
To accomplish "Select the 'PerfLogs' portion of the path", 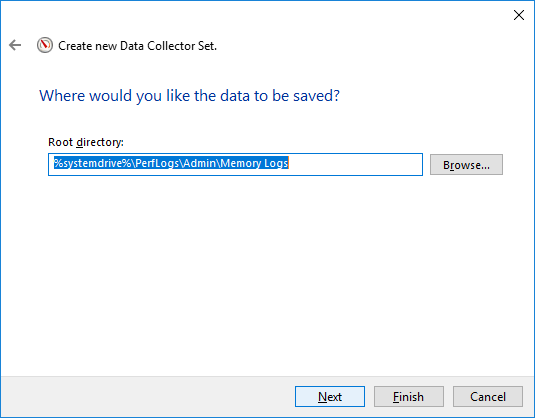I will (x=157, y=163).
